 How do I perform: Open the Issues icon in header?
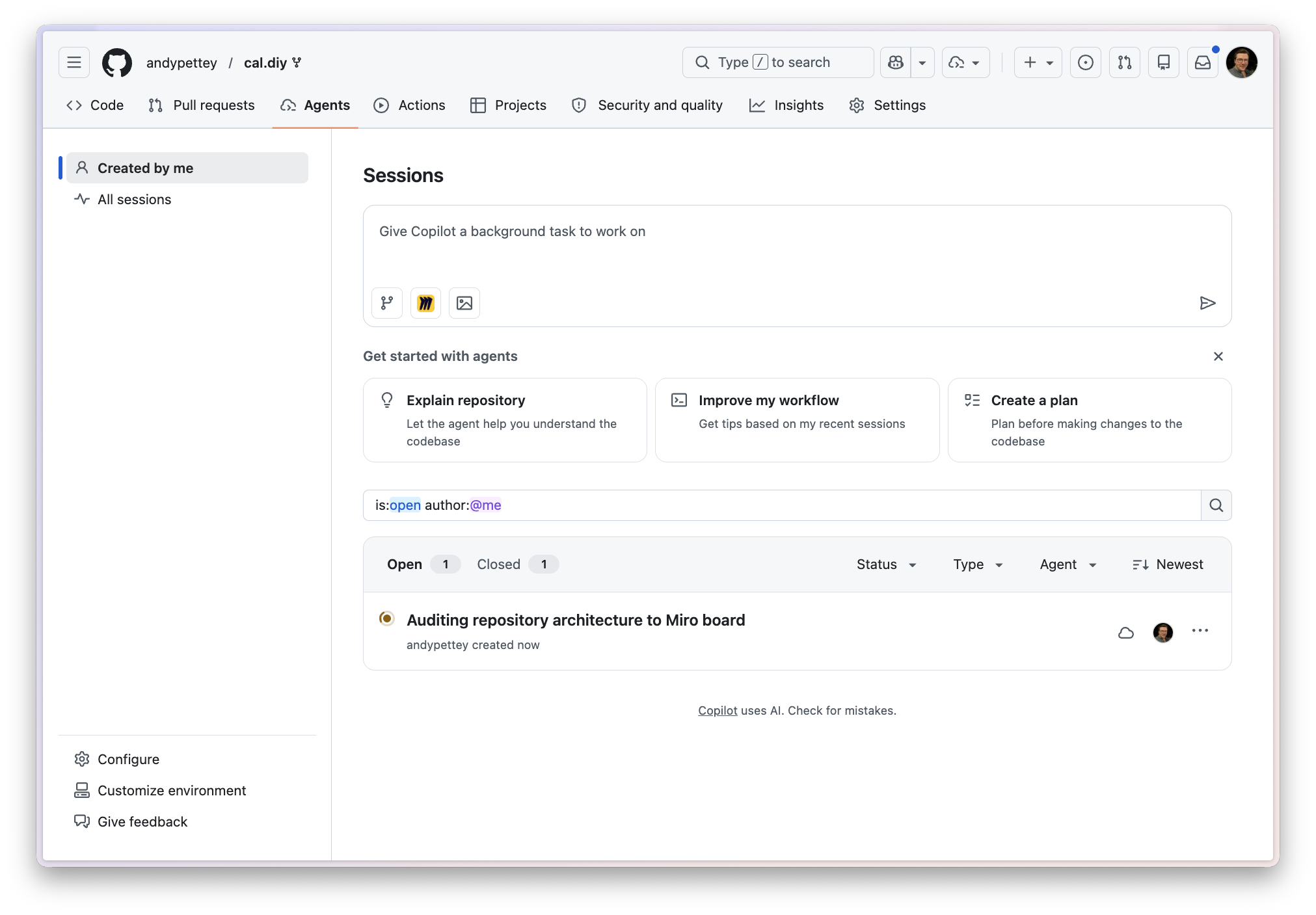[1086, 62]
